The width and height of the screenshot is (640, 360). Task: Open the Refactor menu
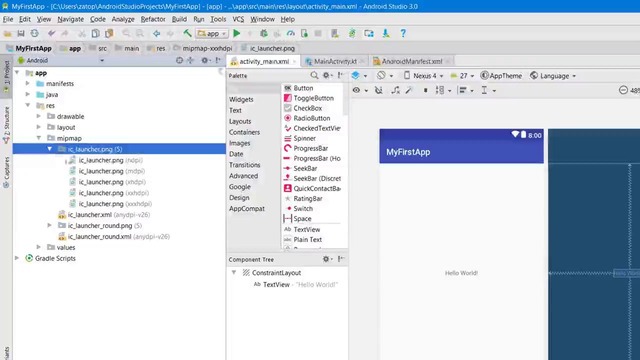[153, 19]
